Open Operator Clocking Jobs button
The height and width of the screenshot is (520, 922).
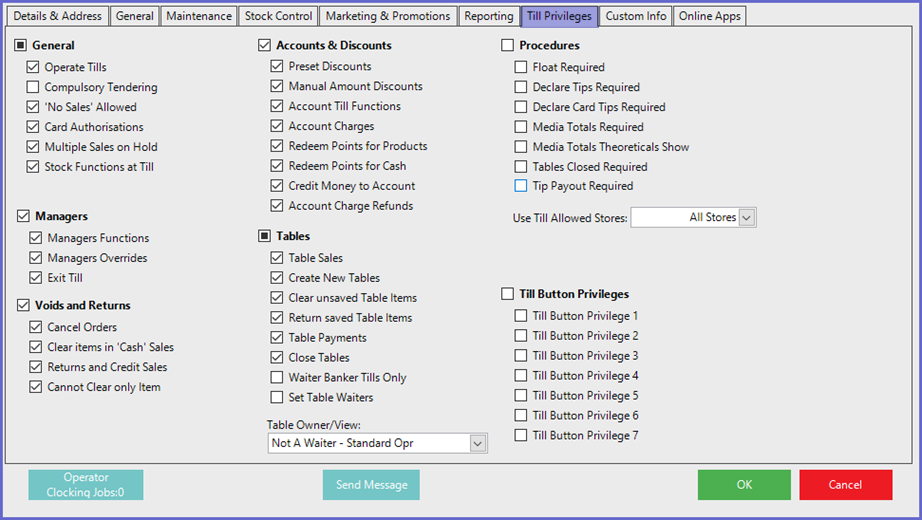(x=86, y=485)
